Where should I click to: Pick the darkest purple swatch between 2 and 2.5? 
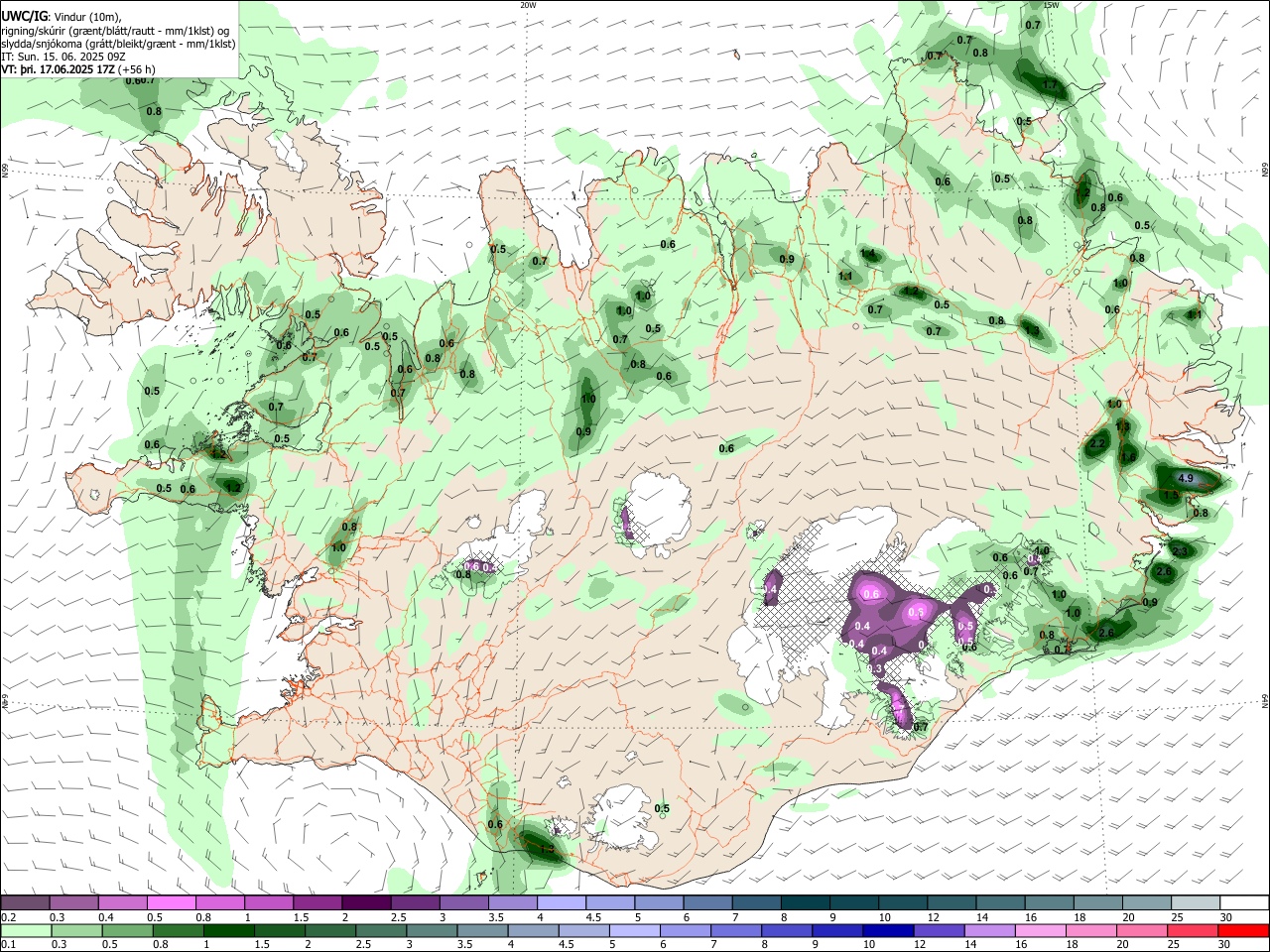(x=366, y=902)
